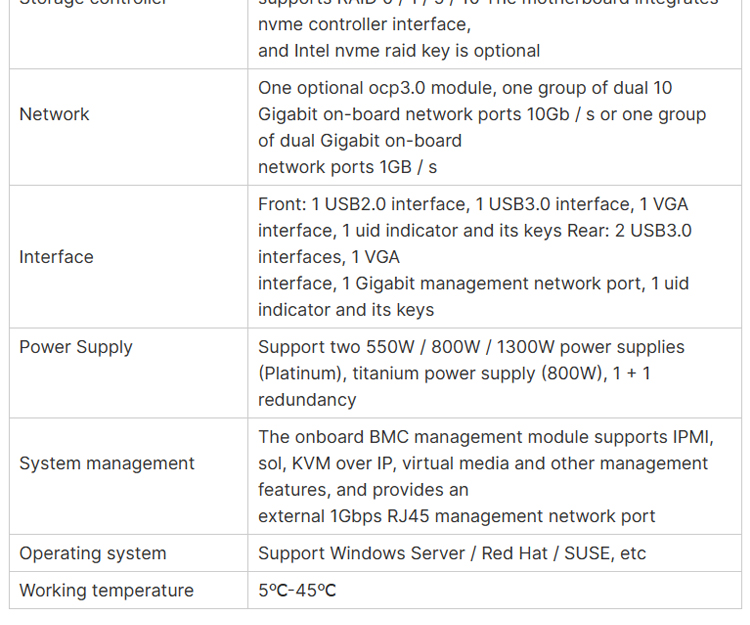Click the System management row label
The width and height of the screenshot is (750, 625).
pyautogui.click(x=107, y=463)
